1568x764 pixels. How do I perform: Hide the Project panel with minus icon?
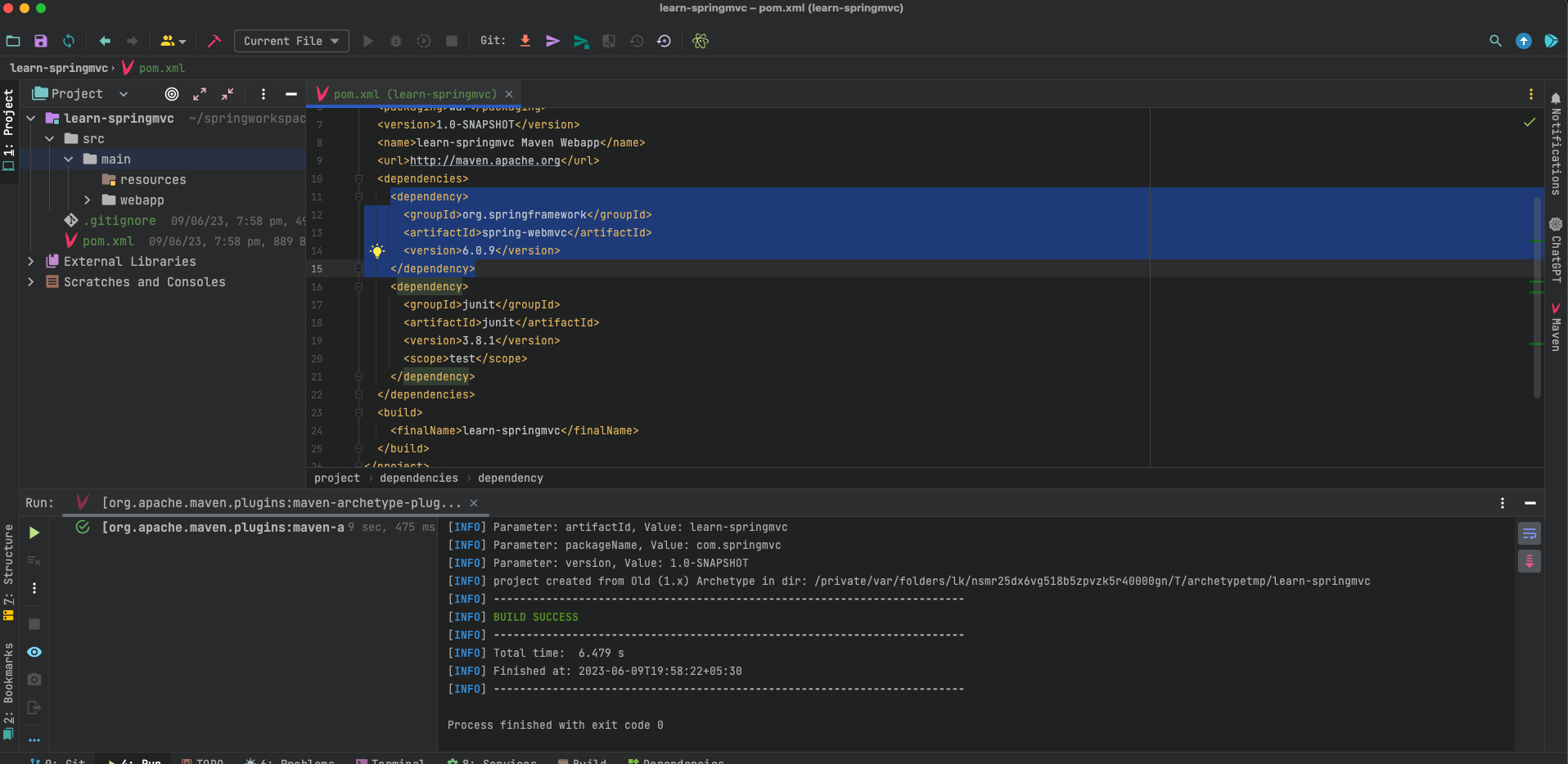point(291,94)
